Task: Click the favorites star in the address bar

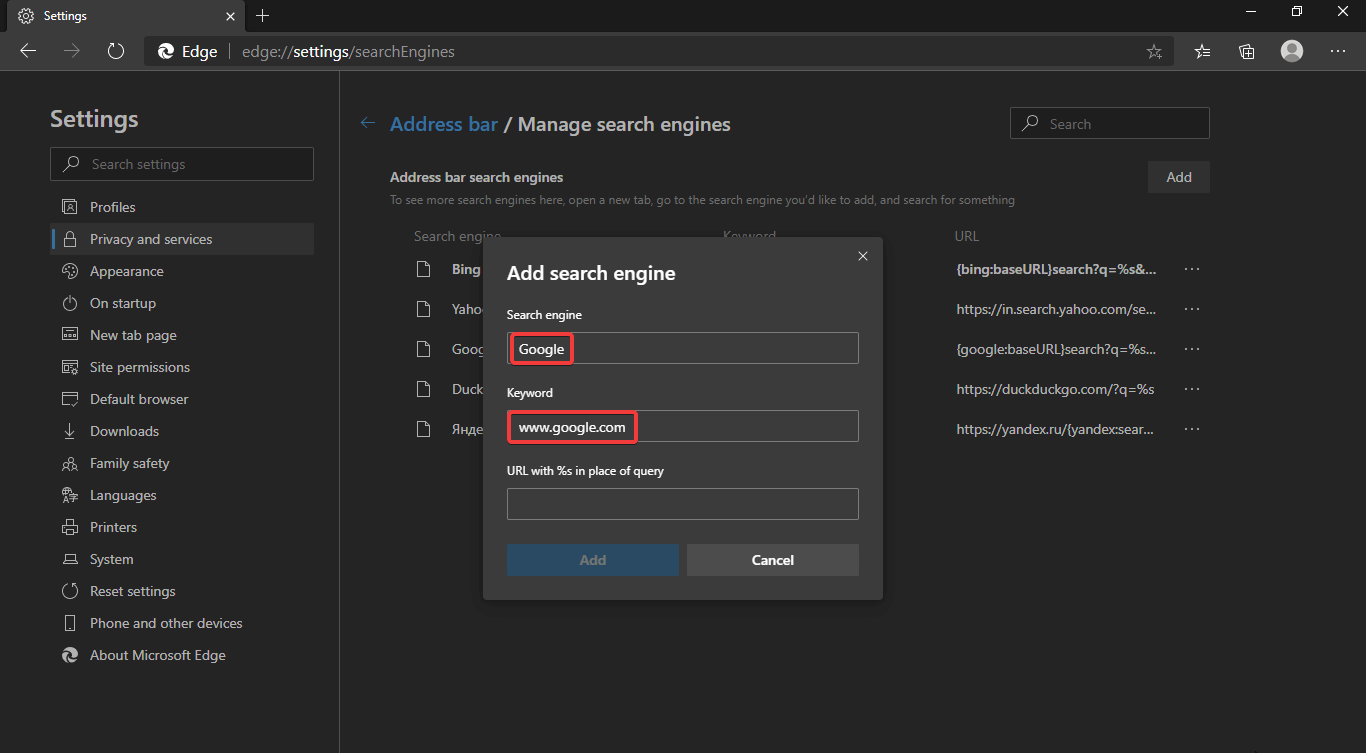Action: click(1154, 51)
